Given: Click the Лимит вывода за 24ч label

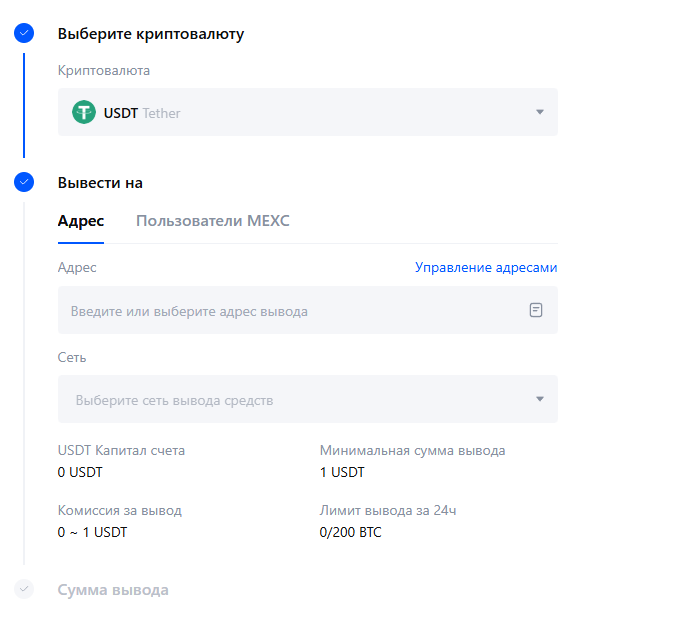Looking at the screenshot, I should point(388,510).
